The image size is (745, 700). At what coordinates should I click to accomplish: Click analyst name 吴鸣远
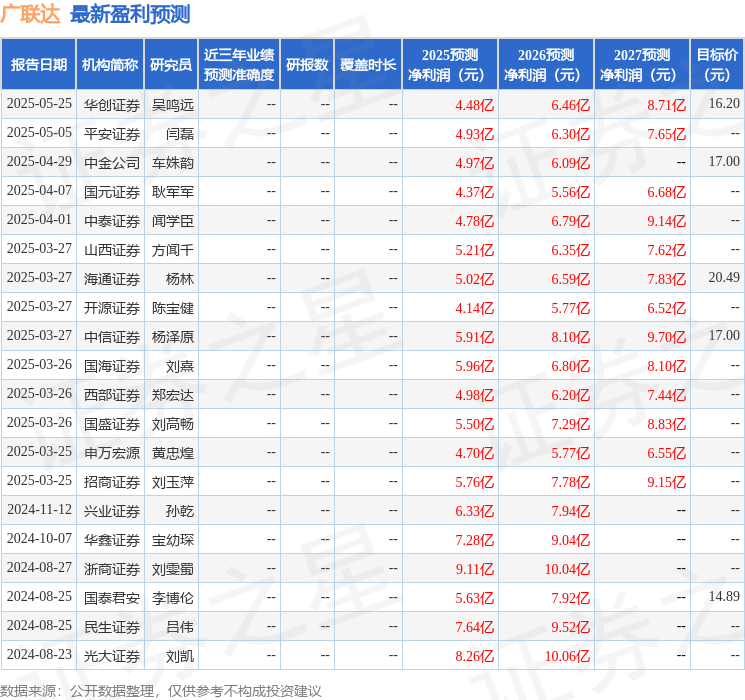pyautogui.click(x=172, y=105)
